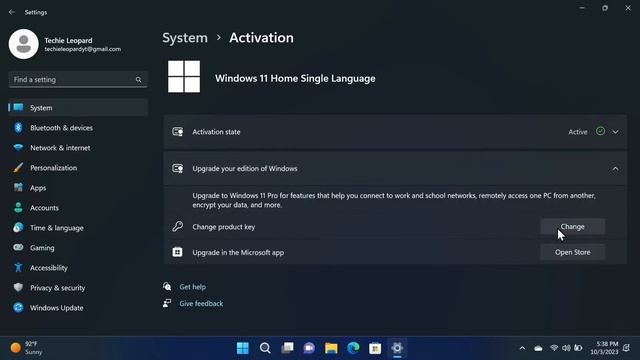
Task: Click the Give feedback icon
Action: point(167,303)
